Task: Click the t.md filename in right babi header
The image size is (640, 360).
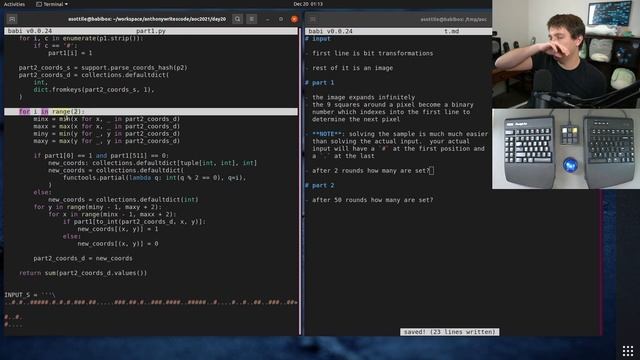Action: [451, 31]
